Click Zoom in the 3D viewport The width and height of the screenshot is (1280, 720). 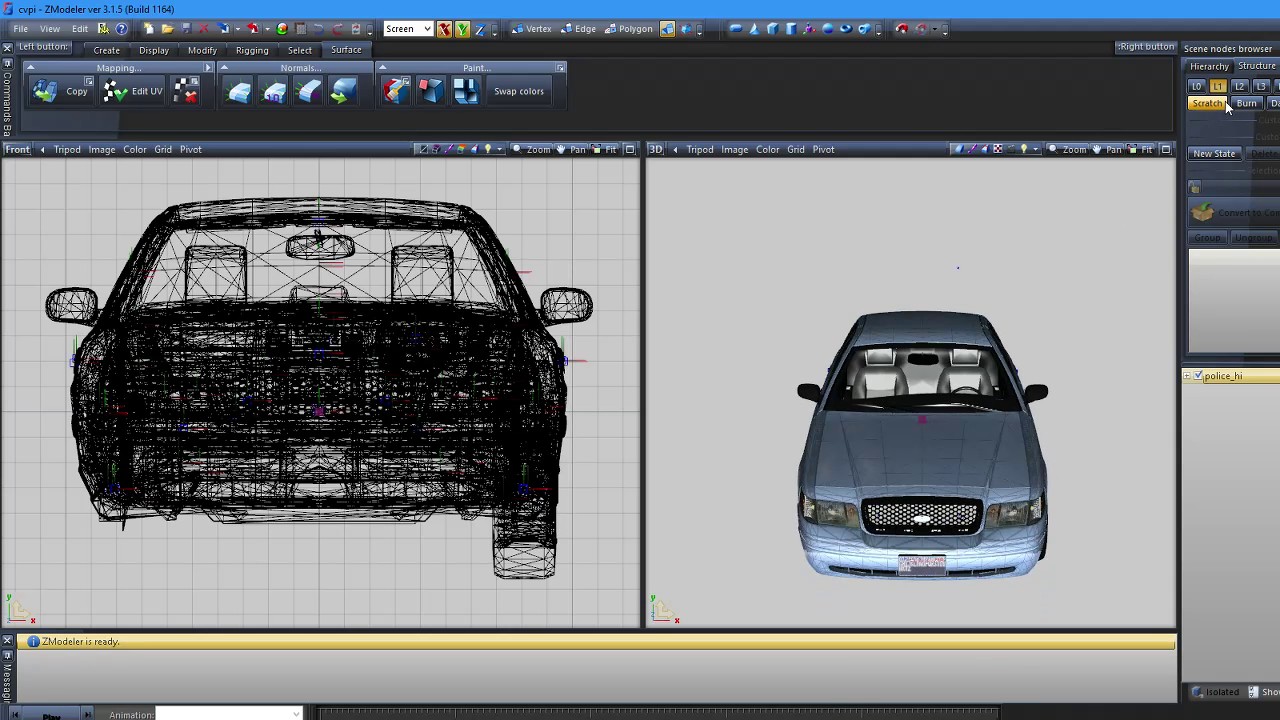(x=1067, y=150)
